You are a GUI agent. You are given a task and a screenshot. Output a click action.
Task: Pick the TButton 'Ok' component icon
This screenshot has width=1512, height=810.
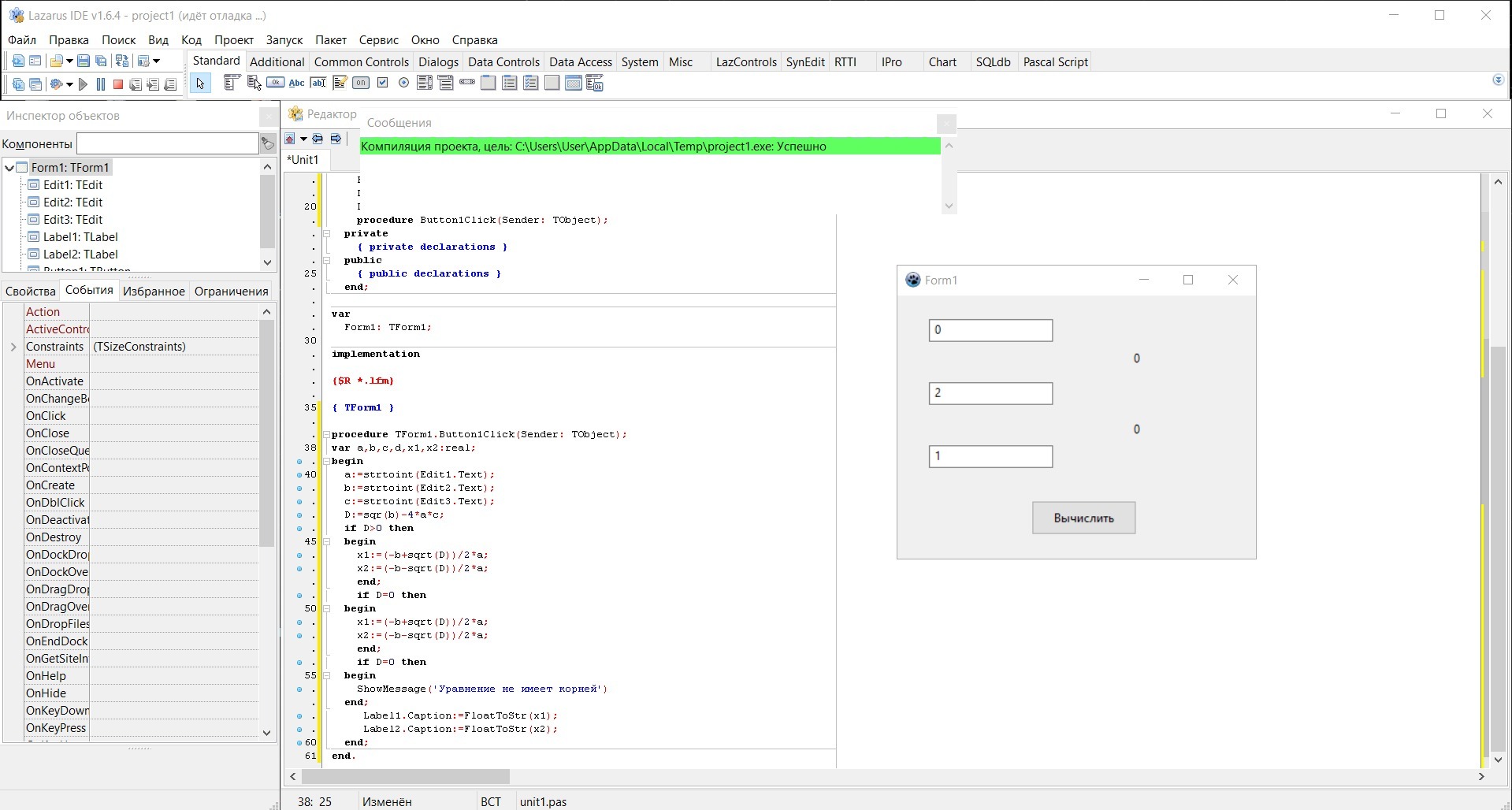275,83
